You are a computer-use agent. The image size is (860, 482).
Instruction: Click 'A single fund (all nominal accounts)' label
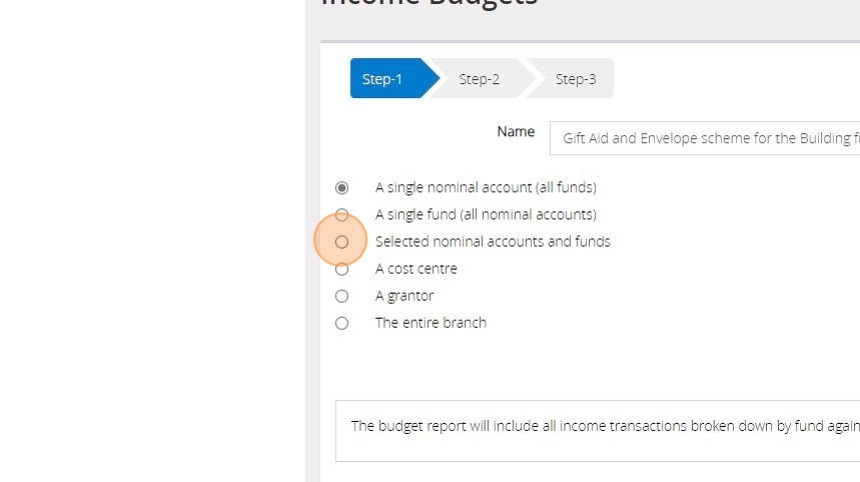[x=485, y=214]
